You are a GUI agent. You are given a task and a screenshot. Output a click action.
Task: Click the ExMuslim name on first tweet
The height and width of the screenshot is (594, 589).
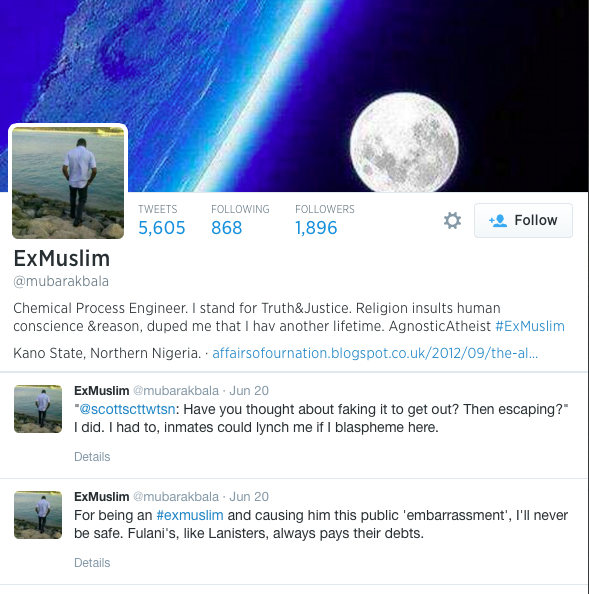[102, 391]
